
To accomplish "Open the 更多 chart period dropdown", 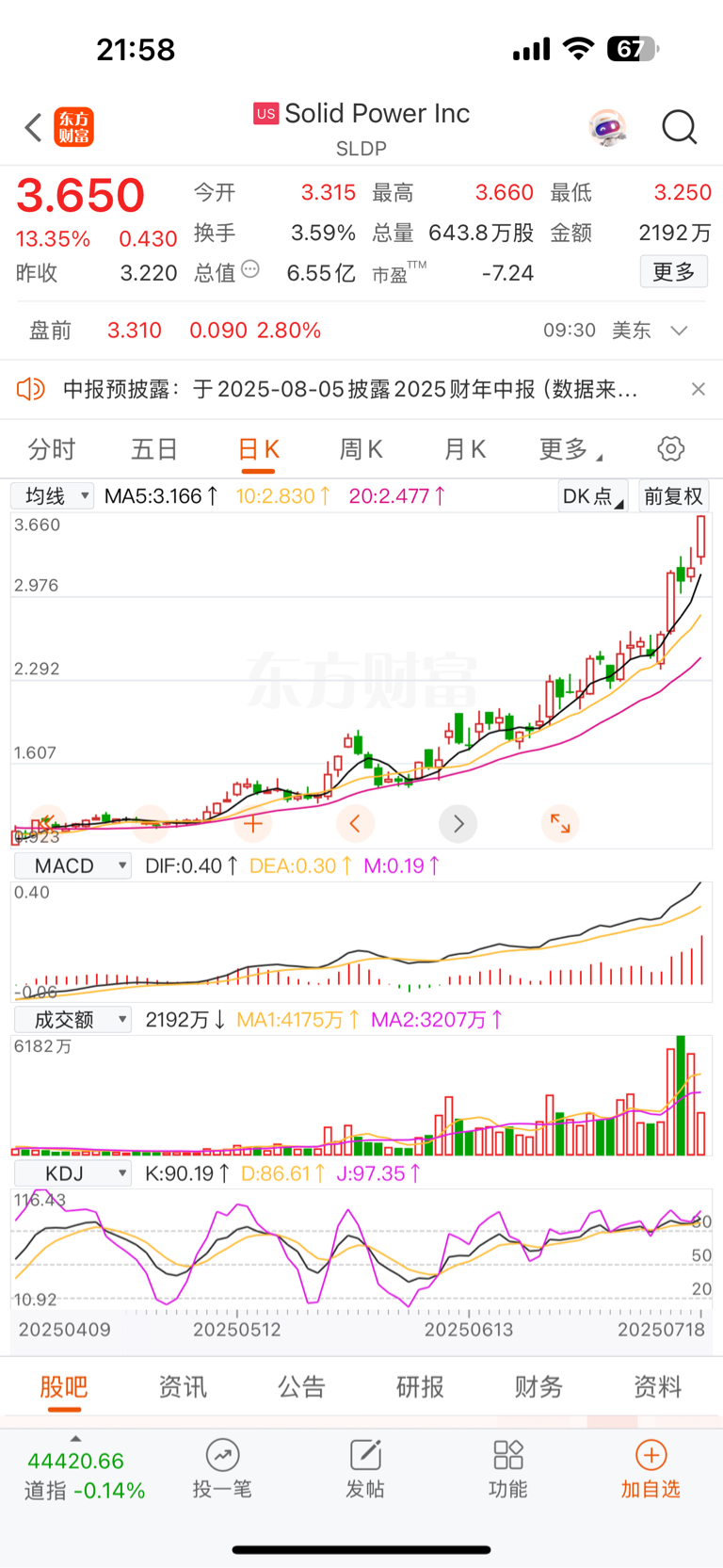I will (570, 449).
